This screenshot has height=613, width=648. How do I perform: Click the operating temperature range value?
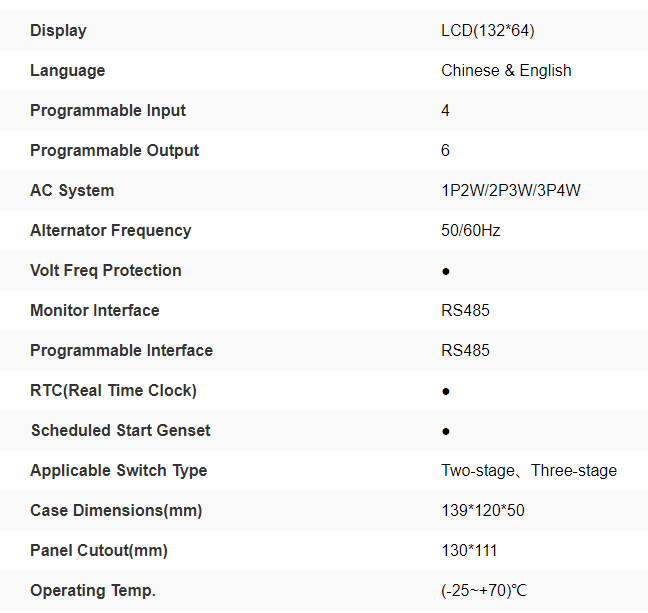click(484, 591)
